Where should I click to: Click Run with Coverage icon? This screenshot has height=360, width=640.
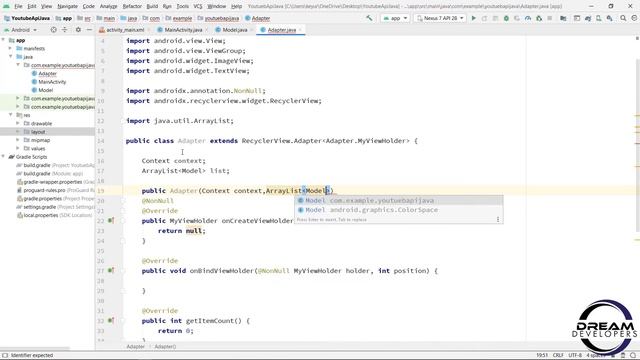[x=517, y=18]
